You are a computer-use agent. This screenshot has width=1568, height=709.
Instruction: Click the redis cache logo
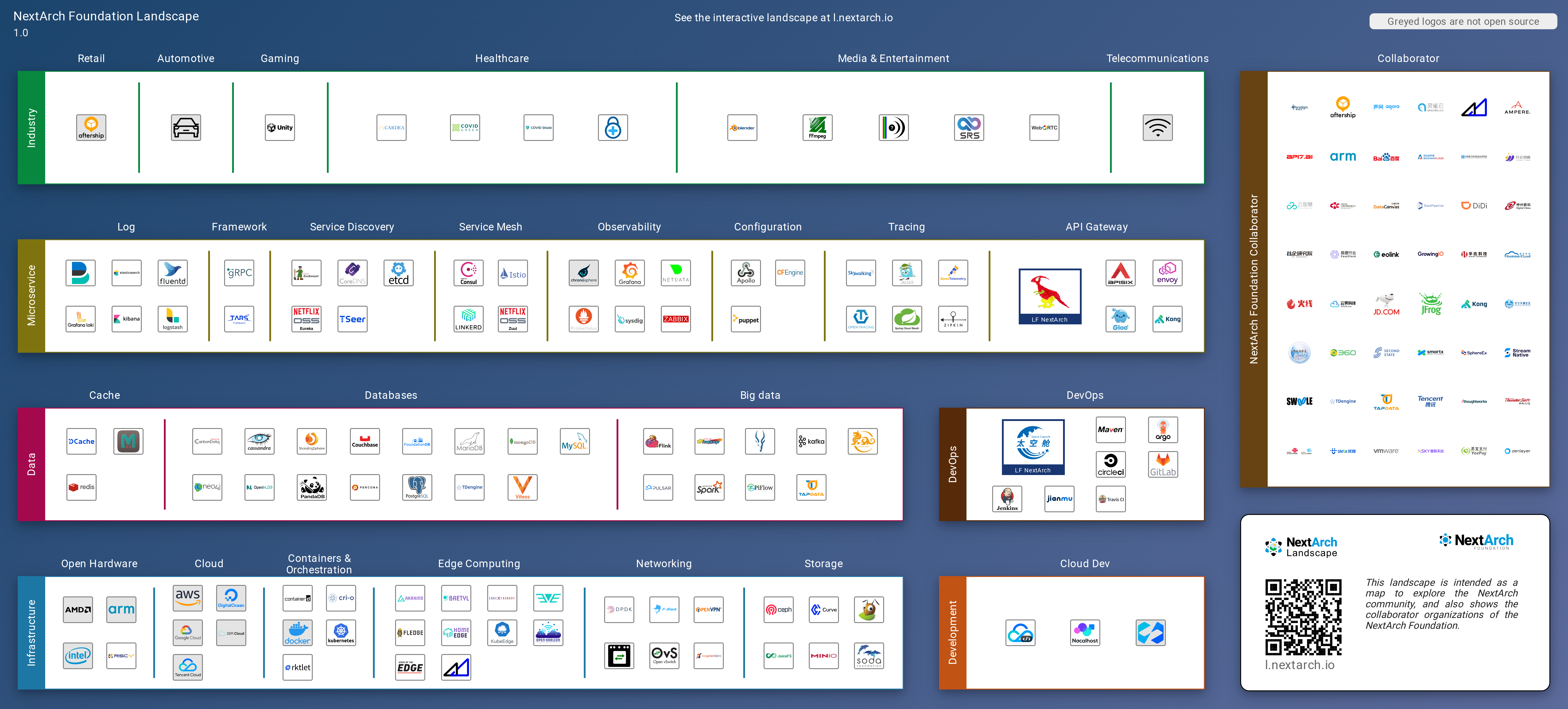pyautogui.click(x=81, y=487)
